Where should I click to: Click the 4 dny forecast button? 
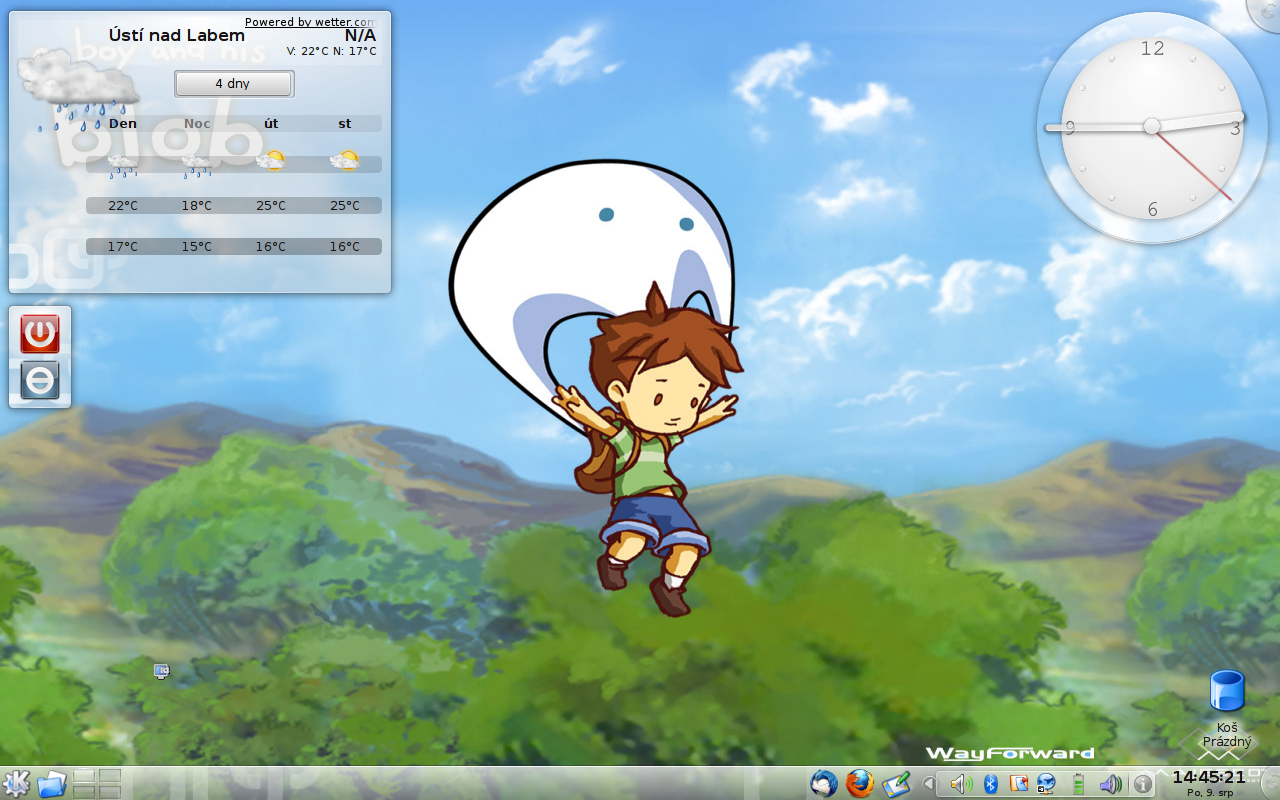(x=234, y=84)
